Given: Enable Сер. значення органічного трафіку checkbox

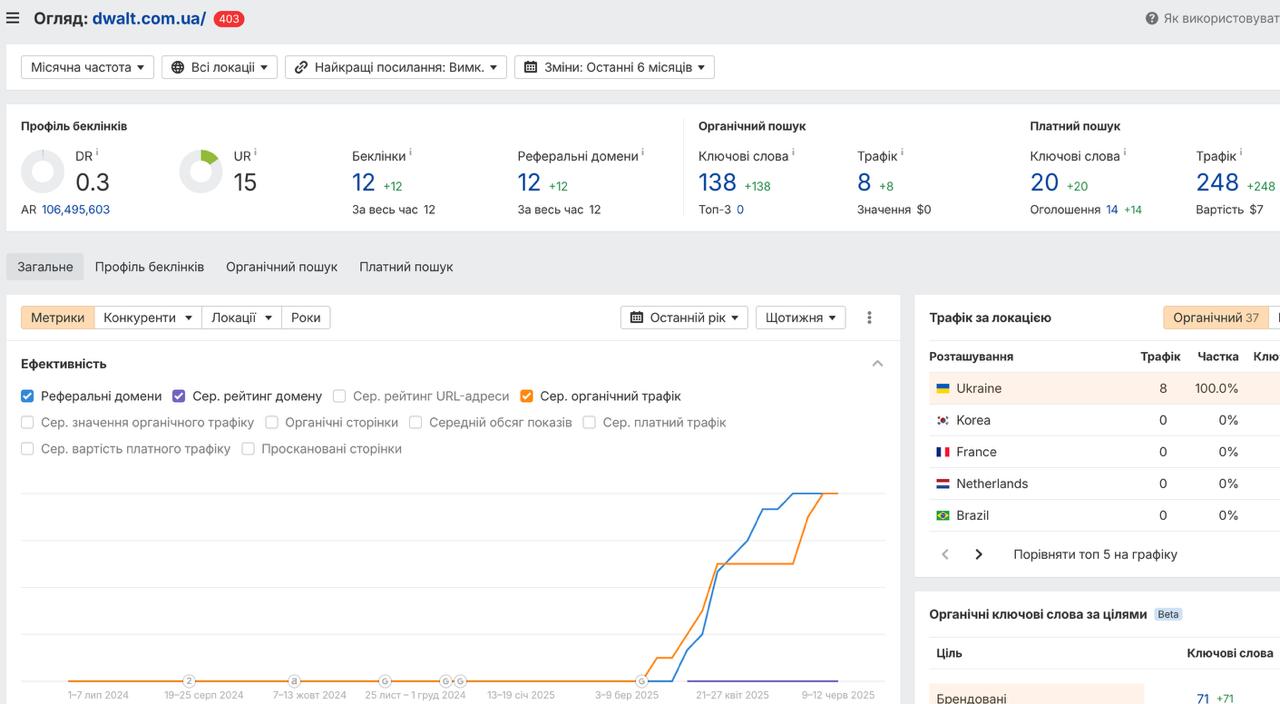Looking at the screenshot, I should point(27,422).
